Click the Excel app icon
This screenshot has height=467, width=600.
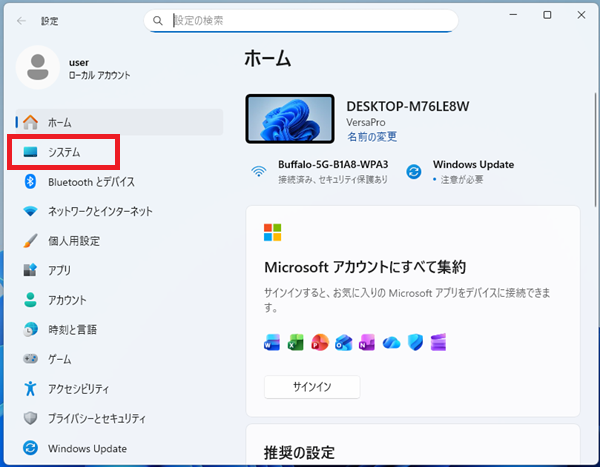click(295, 343)
